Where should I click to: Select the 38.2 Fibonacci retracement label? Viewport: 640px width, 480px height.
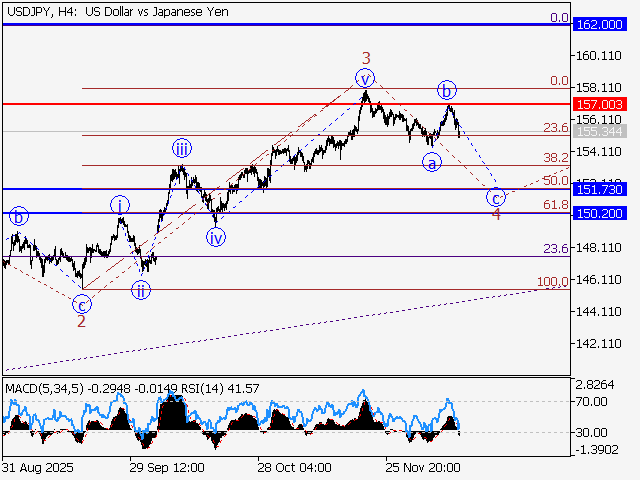(x=555, y=158)
